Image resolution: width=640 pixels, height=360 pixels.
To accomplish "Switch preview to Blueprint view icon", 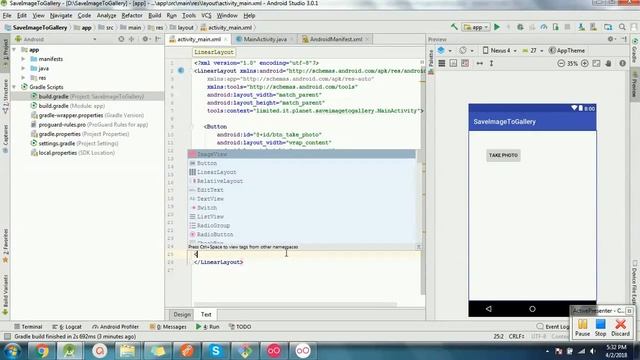I will (x=453, y=63).
